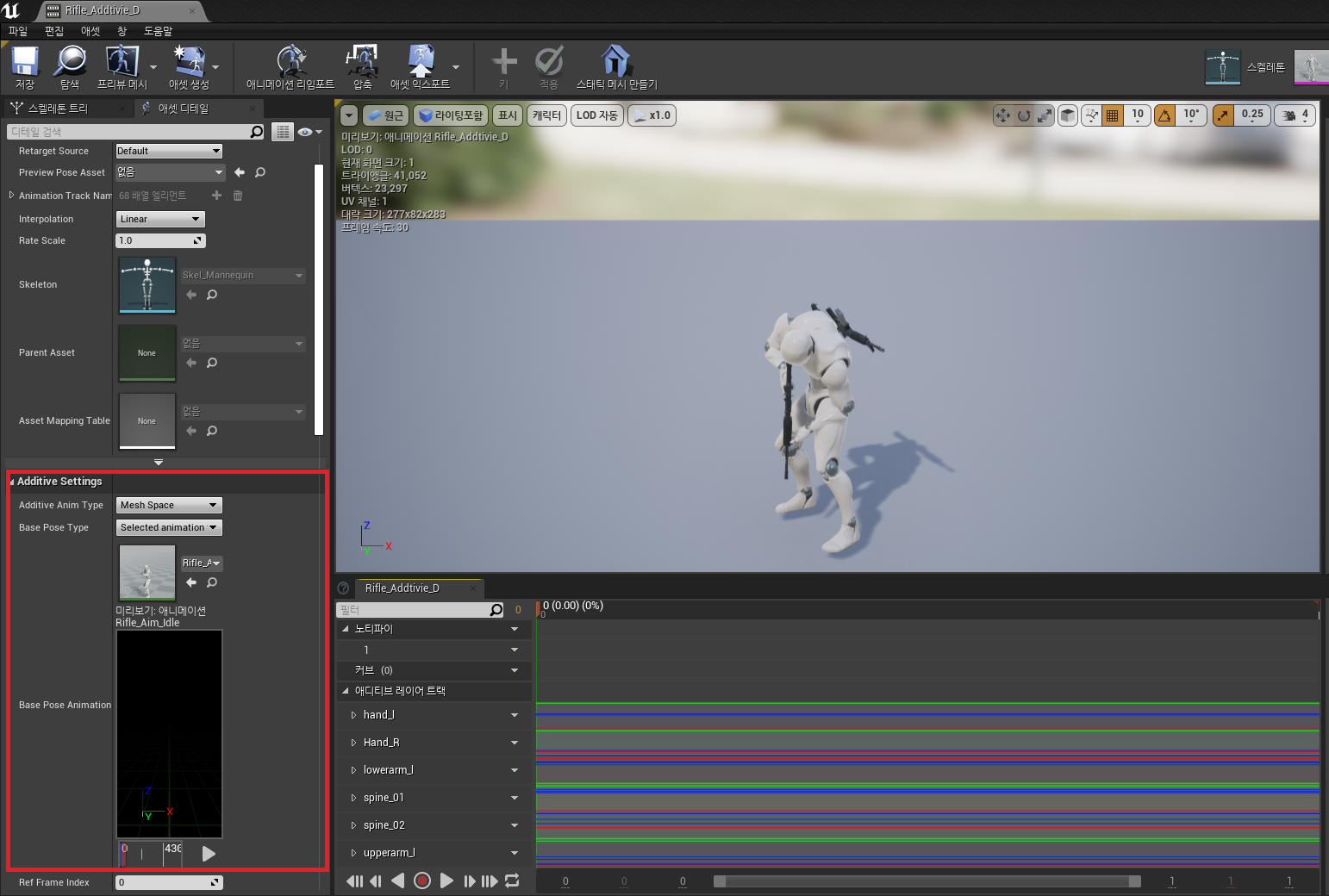
Task: Expand the spine_01 additive layer track
Action: pyautogui.click(x=353, y=798)
